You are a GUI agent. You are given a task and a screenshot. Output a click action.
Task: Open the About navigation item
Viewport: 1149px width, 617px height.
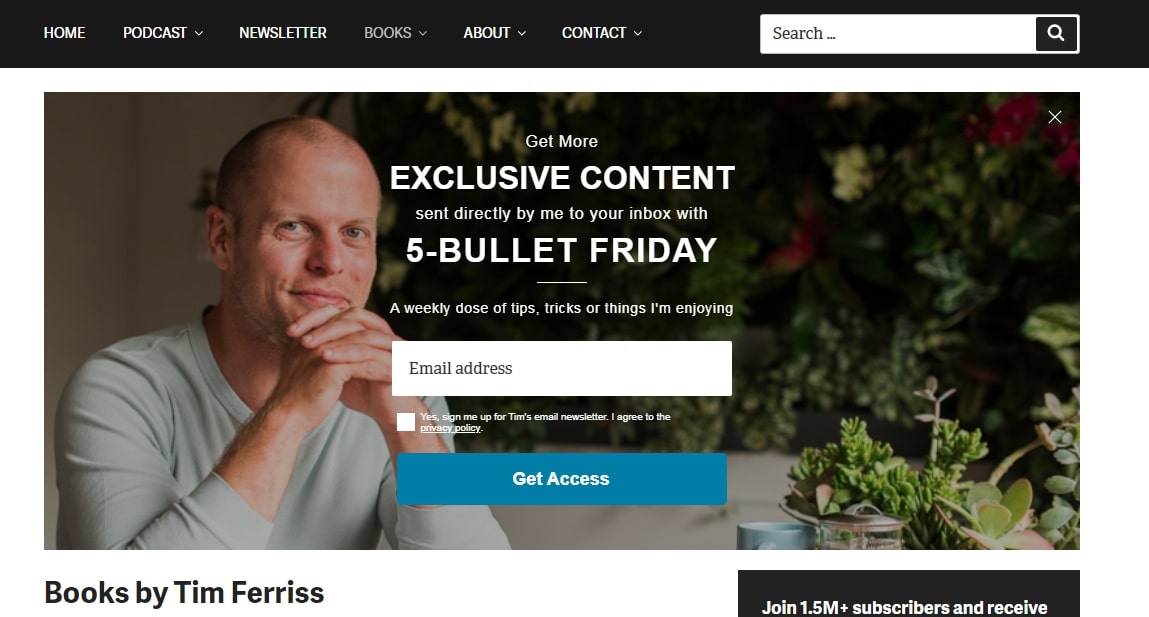pyautogui.click(x=487, y=33)
